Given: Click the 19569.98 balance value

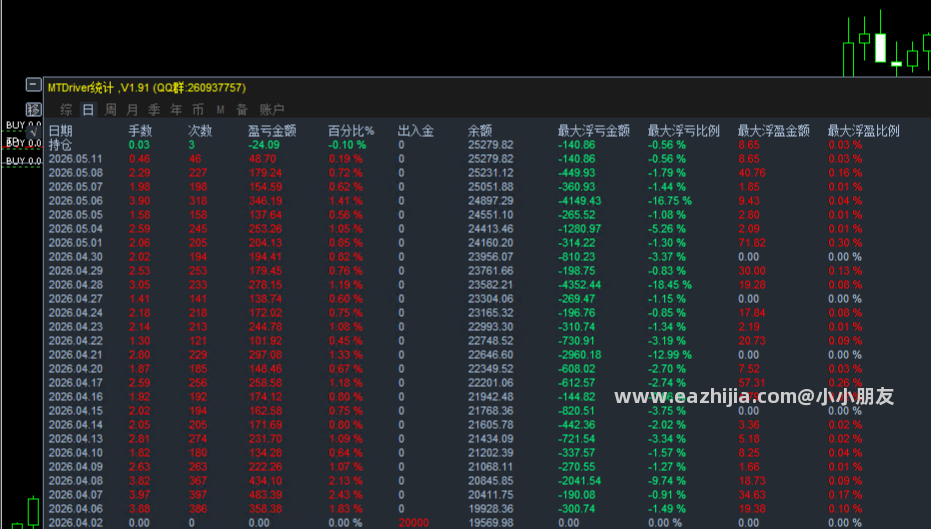Looking at the screenshot, I should (x=490, y=523).
